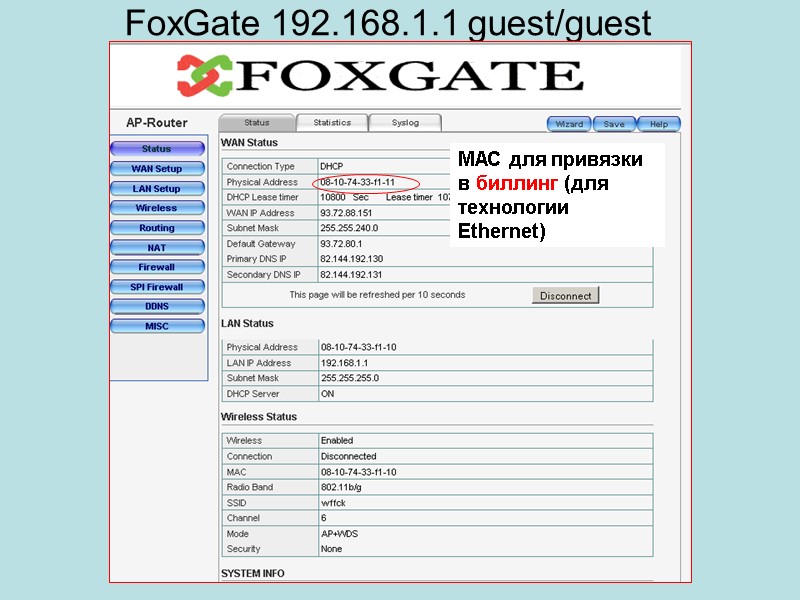Image resolution: width=800 pixels, height=600 pixels.
Task: Switch to the Syslog tab
Action: click(407, 121)
